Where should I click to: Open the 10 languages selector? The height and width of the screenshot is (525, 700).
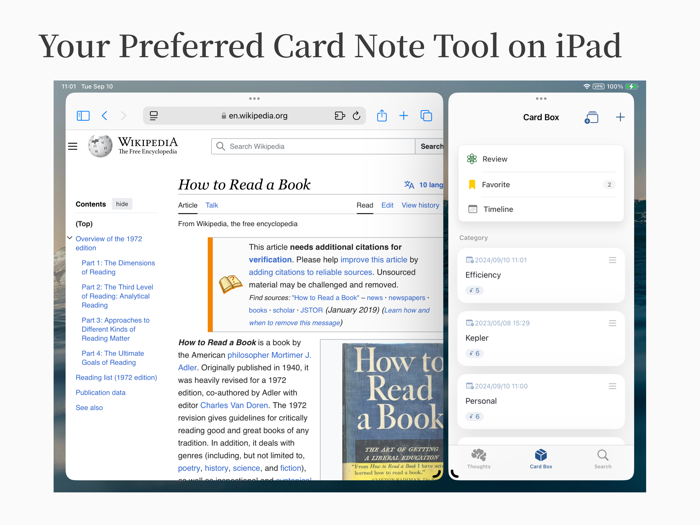[424, 185]
